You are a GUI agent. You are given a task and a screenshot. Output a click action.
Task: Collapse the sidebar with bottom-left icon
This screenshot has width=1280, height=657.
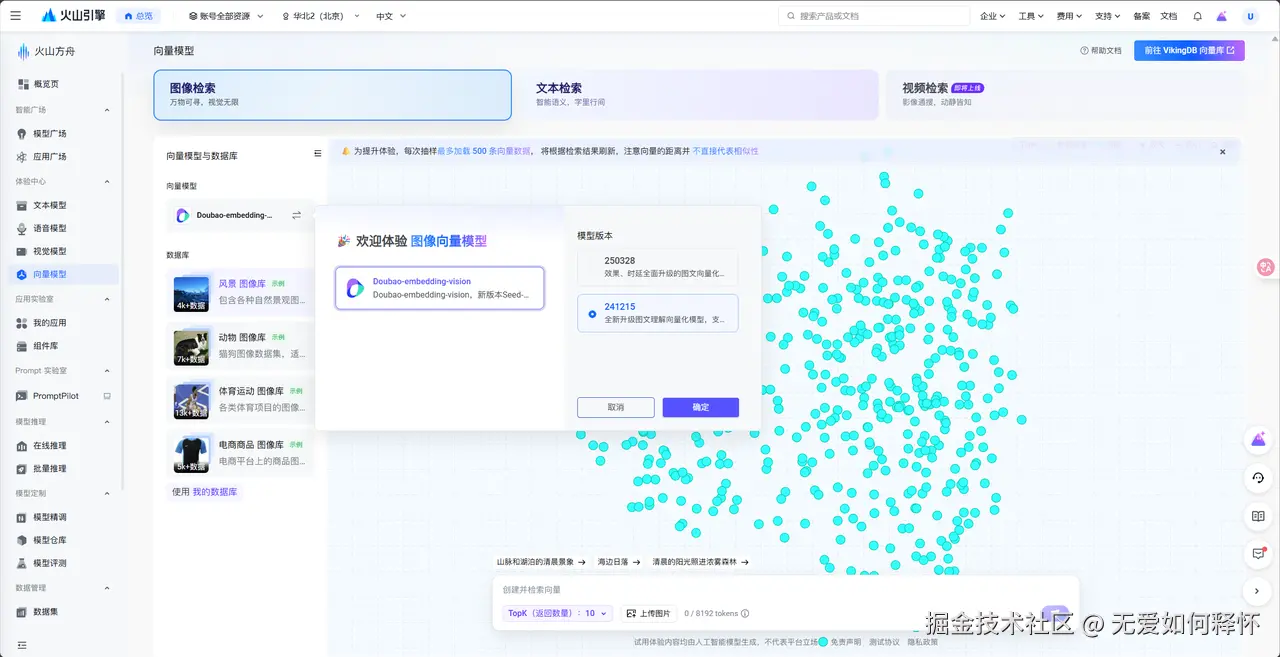click(x=22, y=645)
